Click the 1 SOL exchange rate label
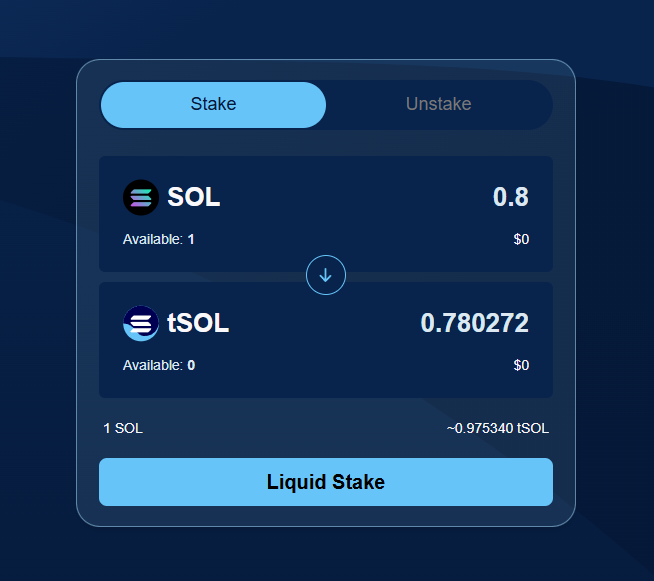Viewport: 654px width, 581px height. [x=123, y=429]
